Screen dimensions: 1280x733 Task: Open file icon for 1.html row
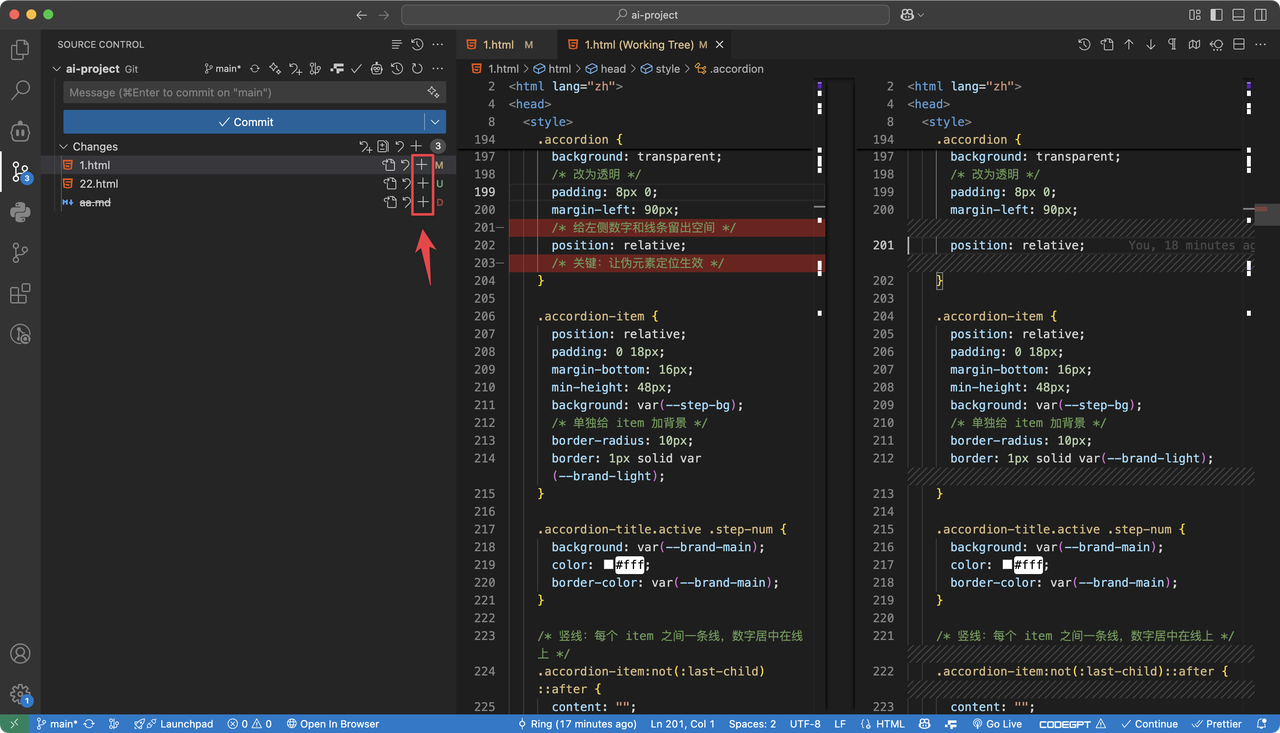tap(389, 165)
